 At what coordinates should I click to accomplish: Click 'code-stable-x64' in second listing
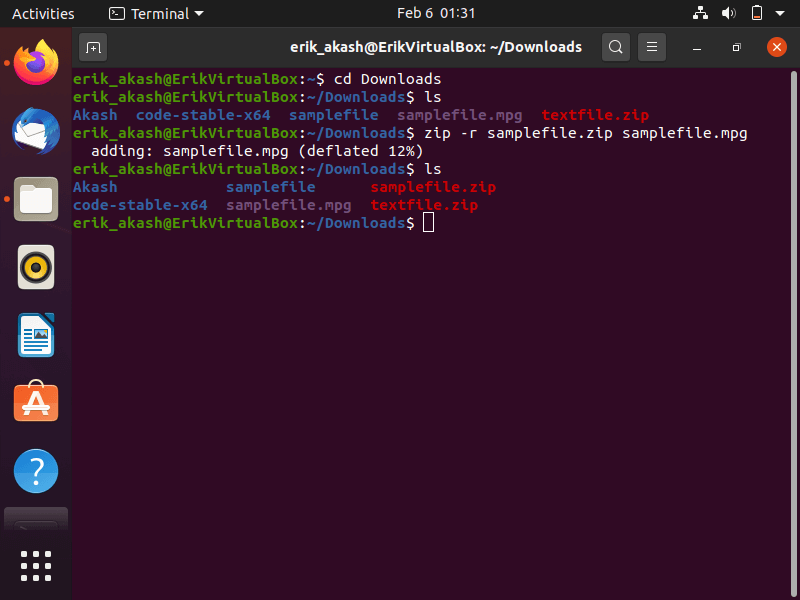pos(140,205)
